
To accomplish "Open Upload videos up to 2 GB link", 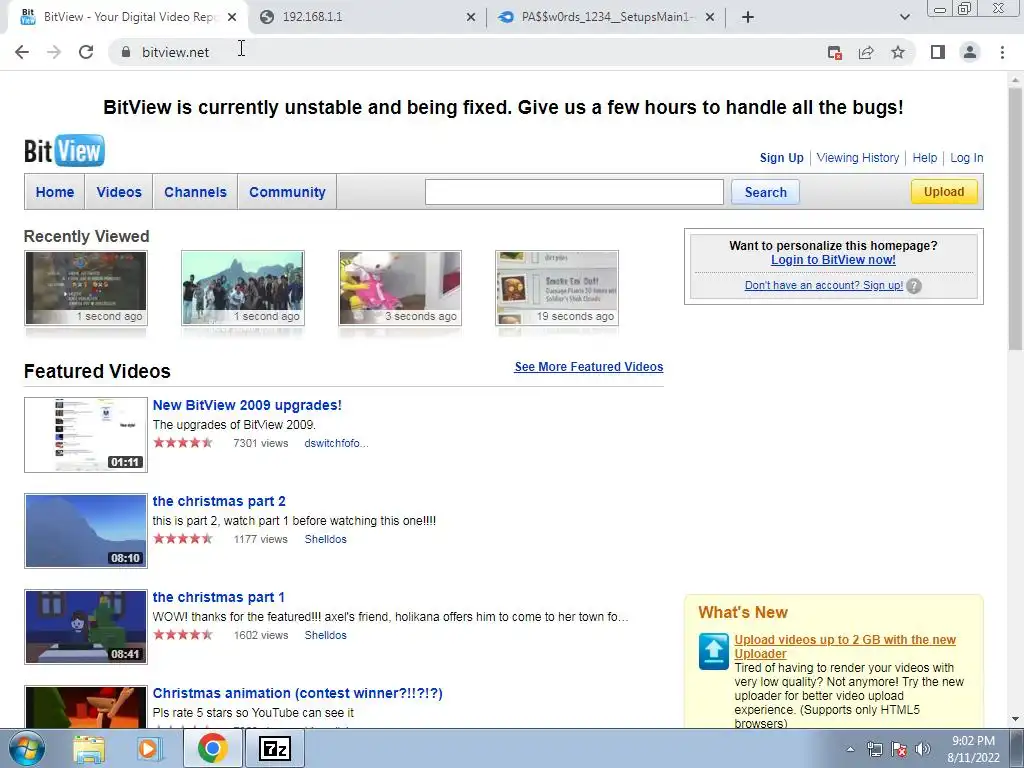I will 844,647.
